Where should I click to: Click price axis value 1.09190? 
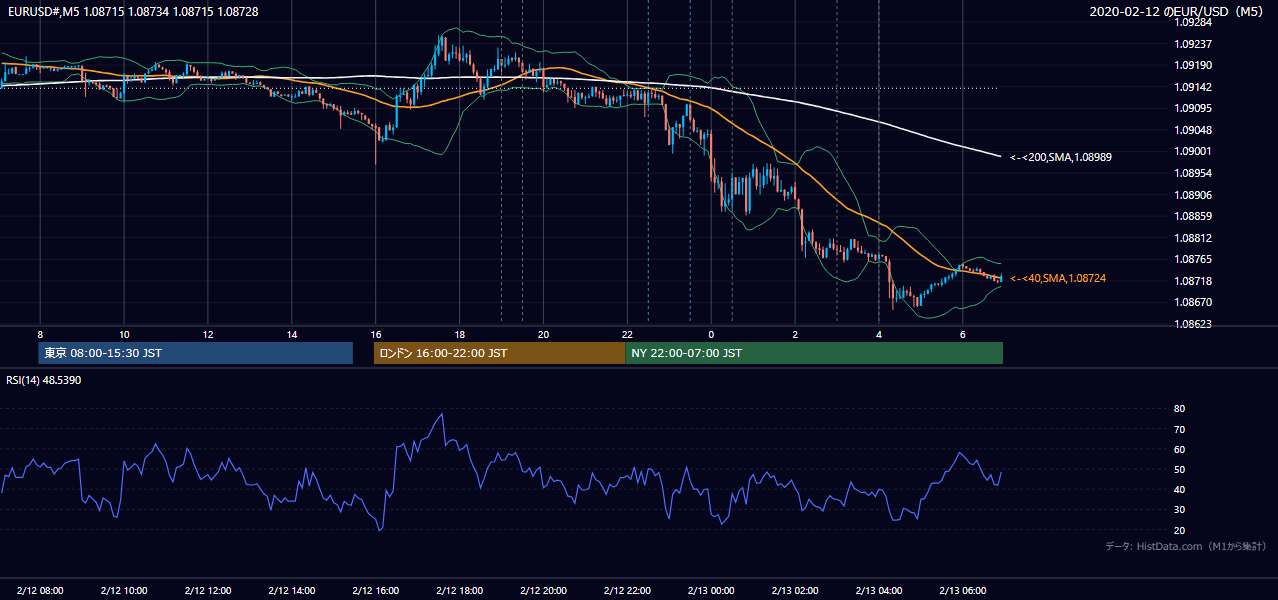pyautogui.click(x=1192, y=66)
